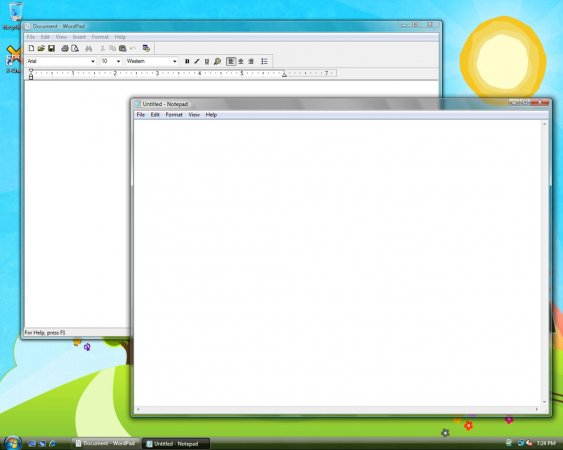Toggle Align Left in WordPad format bar
The image size is (563, 450).
(231, 61)
